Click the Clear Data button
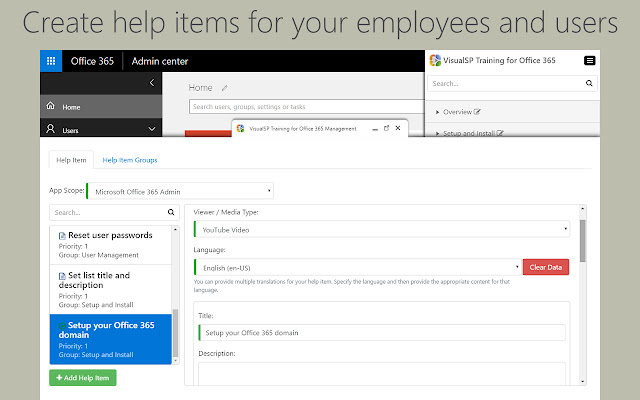Image resolution: width=640 pixels, height=400 pixels. coord(546,267)
